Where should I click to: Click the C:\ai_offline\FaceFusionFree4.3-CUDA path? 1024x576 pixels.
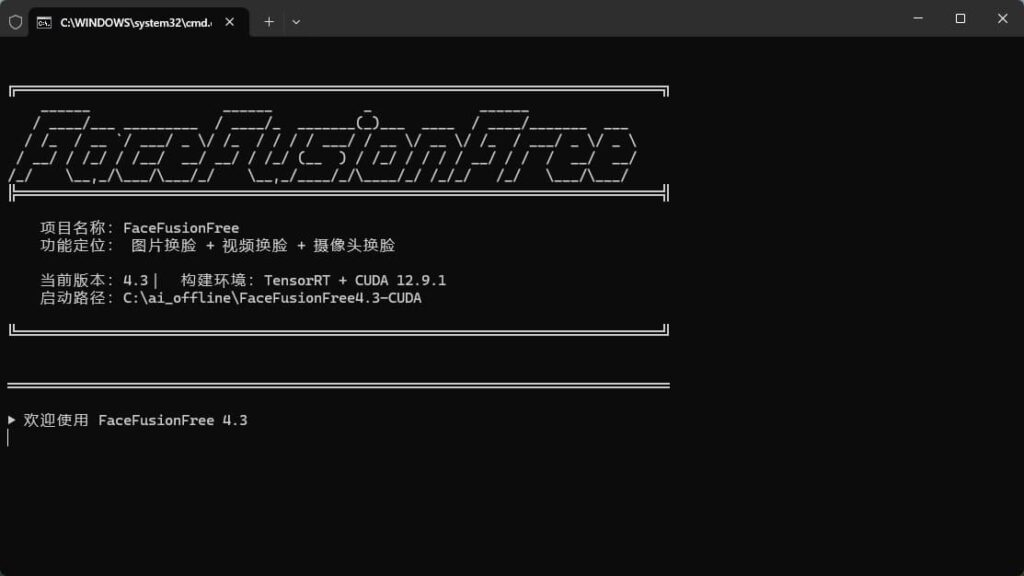[x=272, y=298]
